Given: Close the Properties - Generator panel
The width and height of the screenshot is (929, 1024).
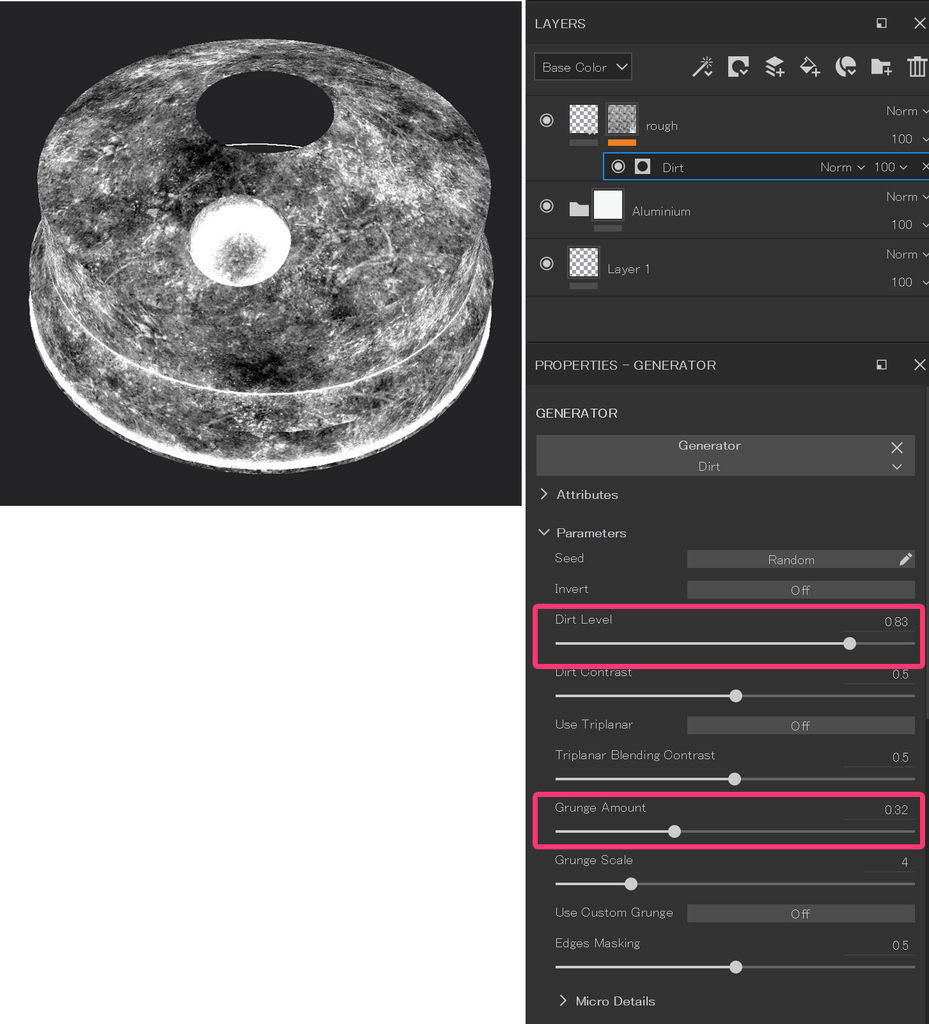Looking at the screenshot, I should 919,364.
